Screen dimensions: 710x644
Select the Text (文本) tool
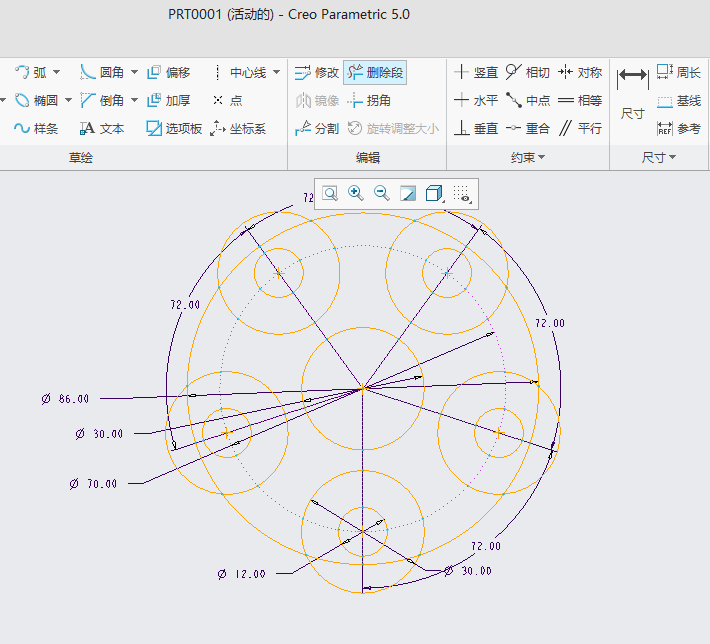(102, 129)
